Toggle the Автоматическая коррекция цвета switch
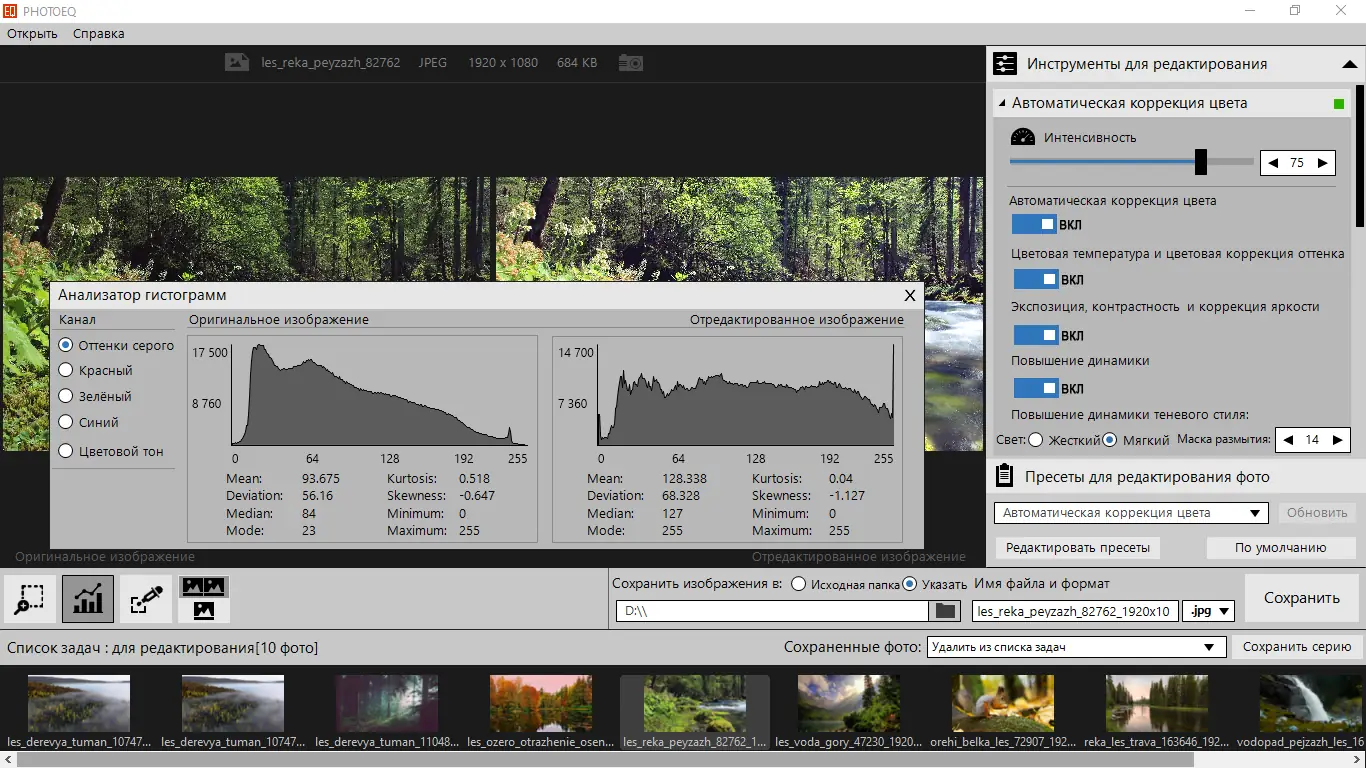This screenshot has width=1366, height=768. coord(1035,225)
